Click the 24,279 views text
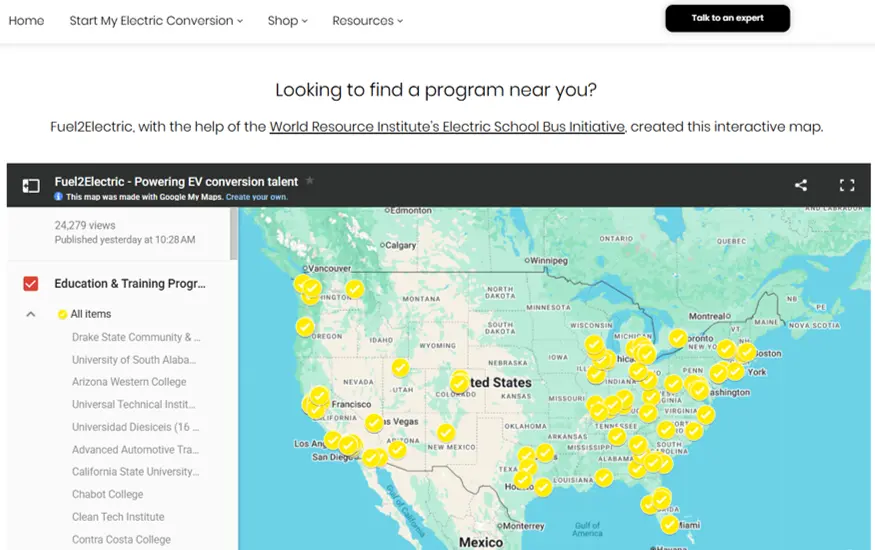Screen dimensions: 875x550 click(85, 225)
